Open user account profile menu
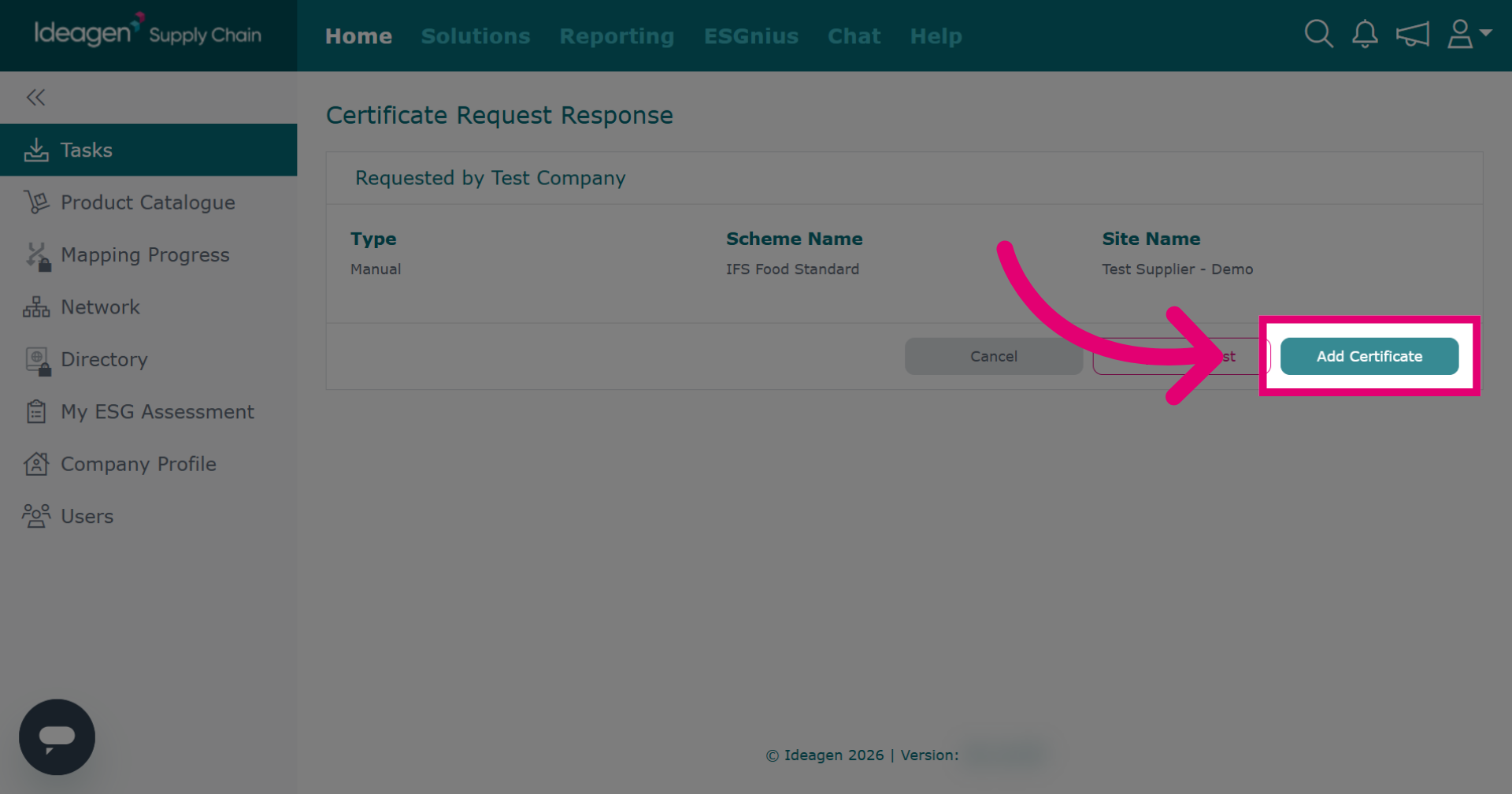This screenshot has height=794, width=1512. coord(1469,34)
